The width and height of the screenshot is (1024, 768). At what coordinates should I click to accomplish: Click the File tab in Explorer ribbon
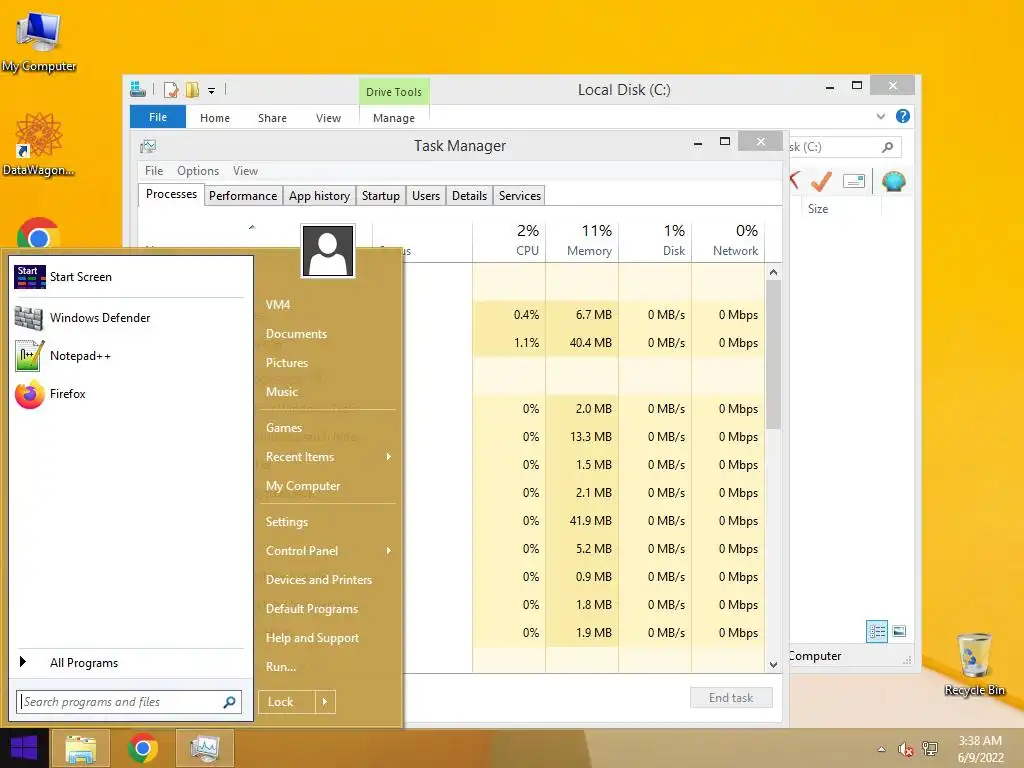pyautogui.click(x=158, y=117)
